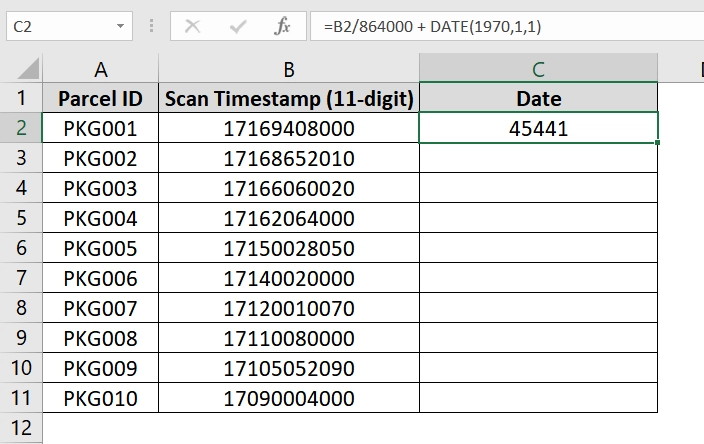
Task: Click the Date cell showing 45441
Action: (x=538, y=128)
